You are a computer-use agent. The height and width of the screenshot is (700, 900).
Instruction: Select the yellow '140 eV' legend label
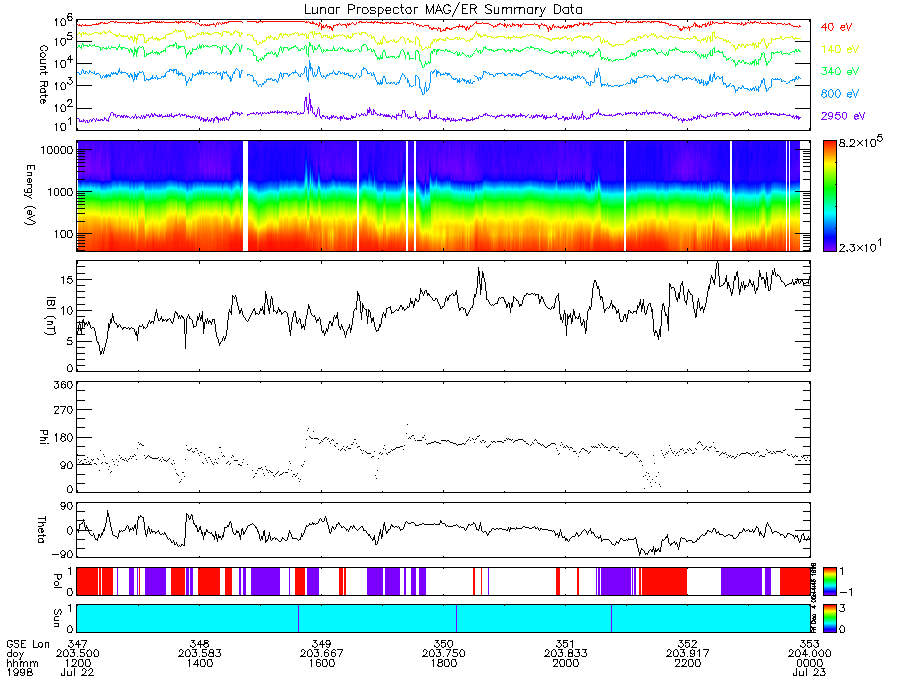point(840,49)
